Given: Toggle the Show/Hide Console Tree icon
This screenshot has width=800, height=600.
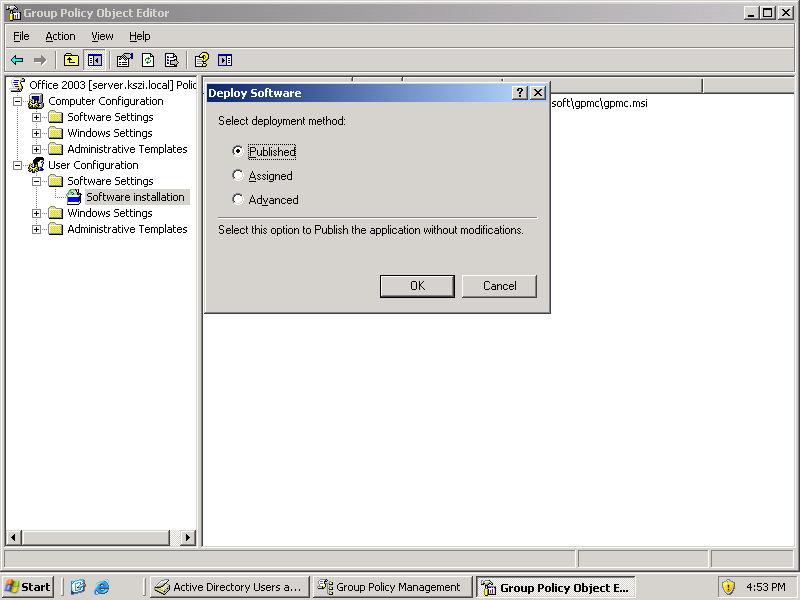Looking at the screenshot, I should 94,60.
